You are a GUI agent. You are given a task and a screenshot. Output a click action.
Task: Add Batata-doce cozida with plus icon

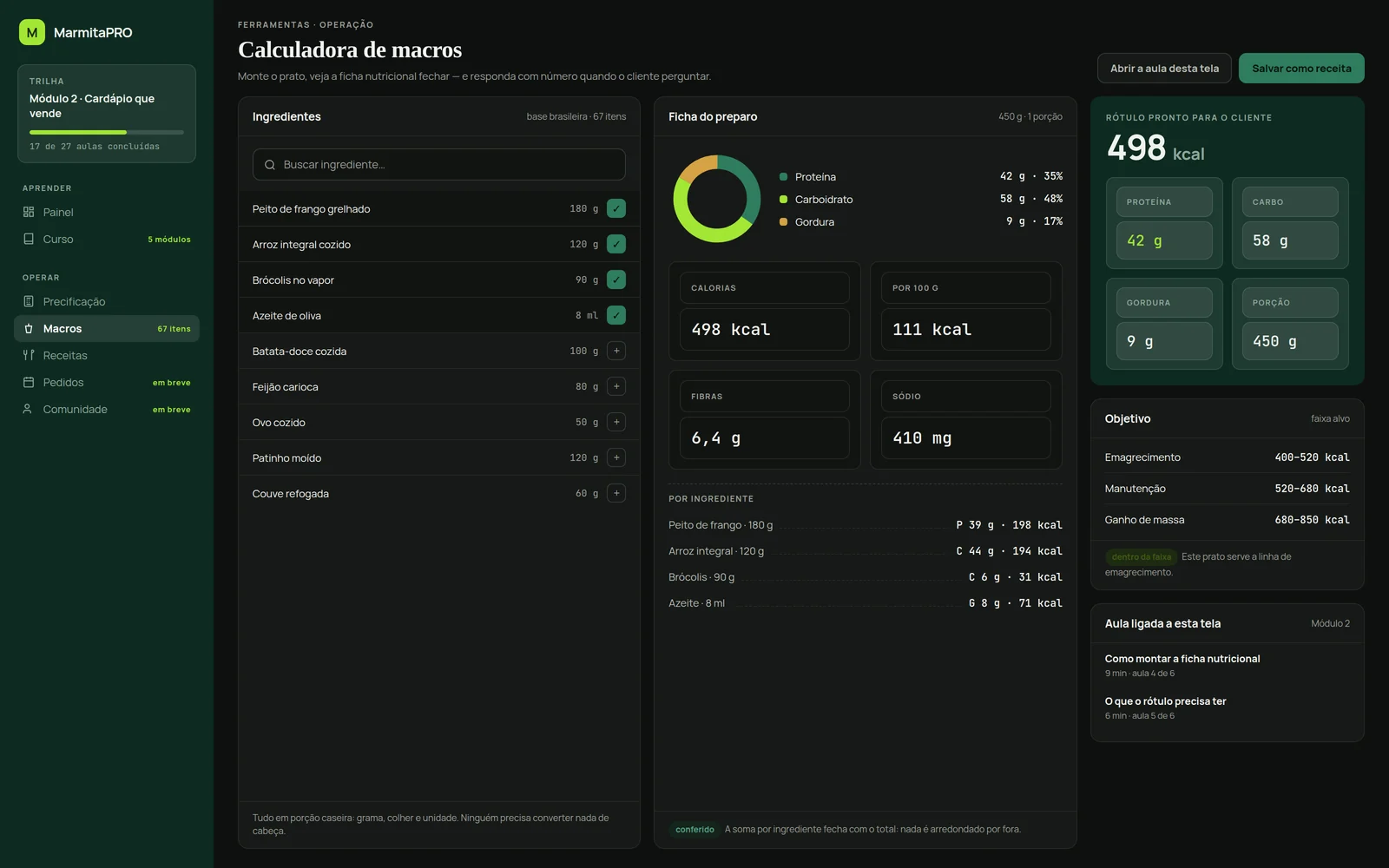click(616, 351)
